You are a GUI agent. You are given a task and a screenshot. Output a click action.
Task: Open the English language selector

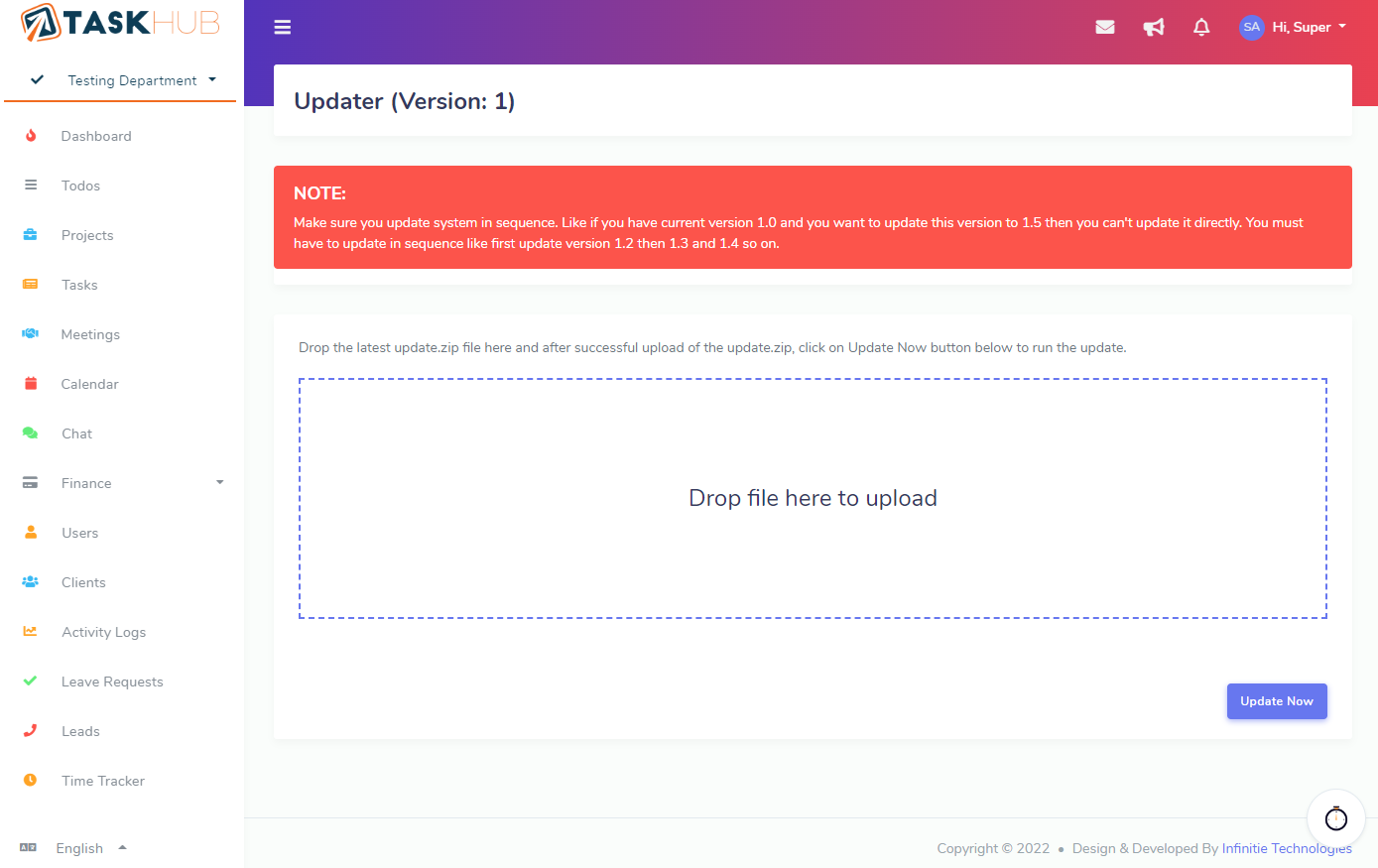(x=79, y=848)
